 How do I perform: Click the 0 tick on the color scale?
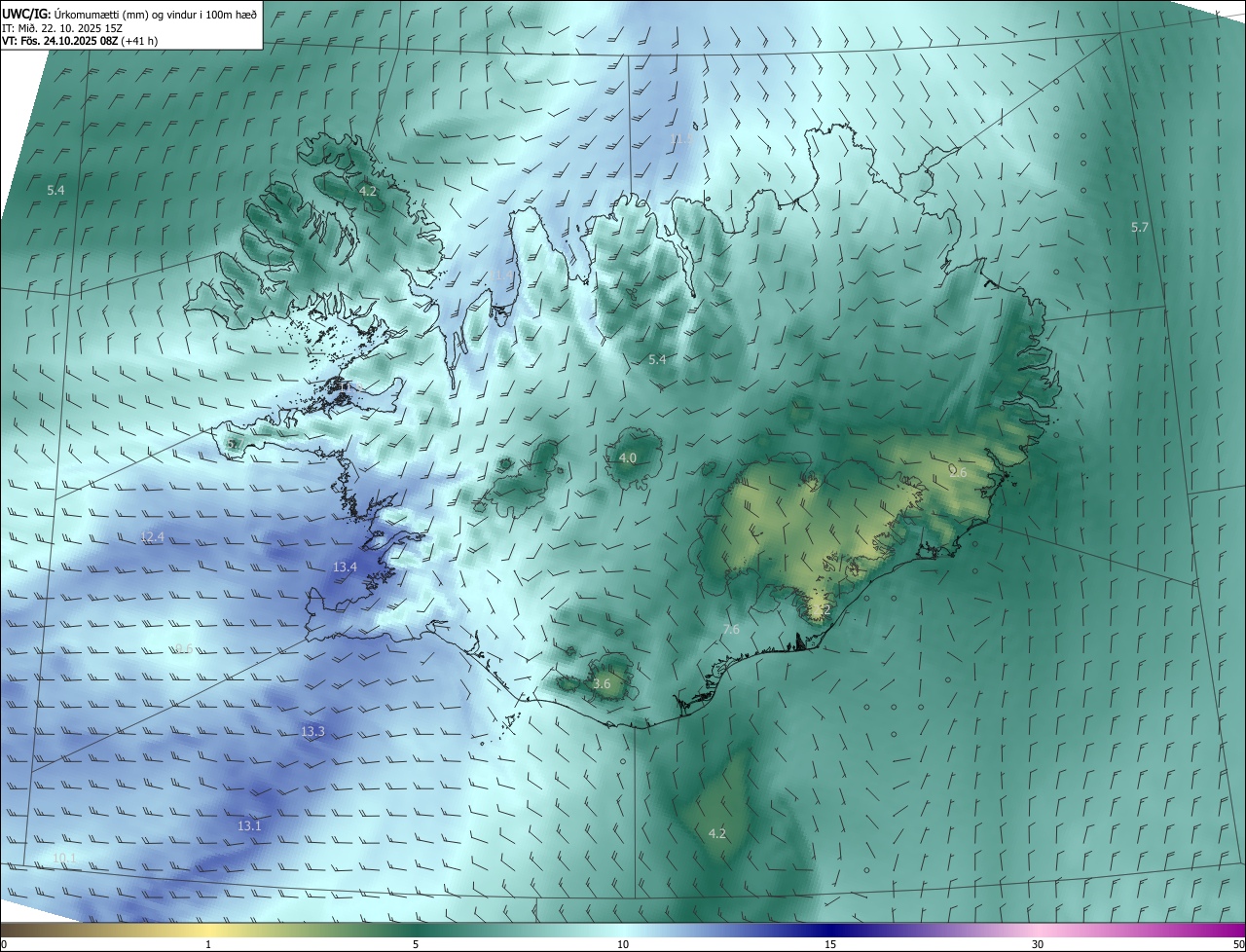[x=3, y=945]
